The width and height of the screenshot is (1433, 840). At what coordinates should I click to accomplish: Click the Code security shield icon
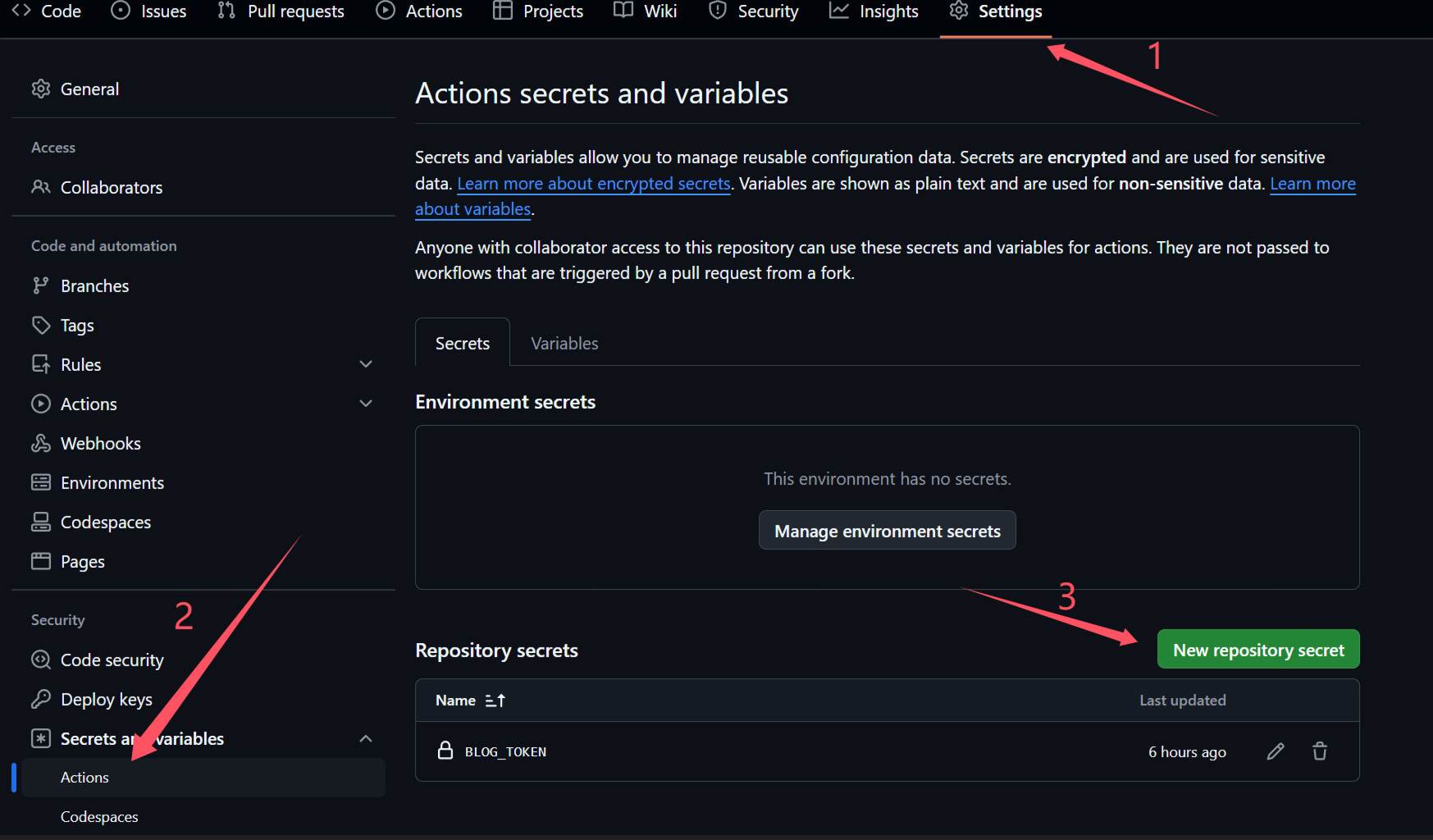(x=41, y=660)
